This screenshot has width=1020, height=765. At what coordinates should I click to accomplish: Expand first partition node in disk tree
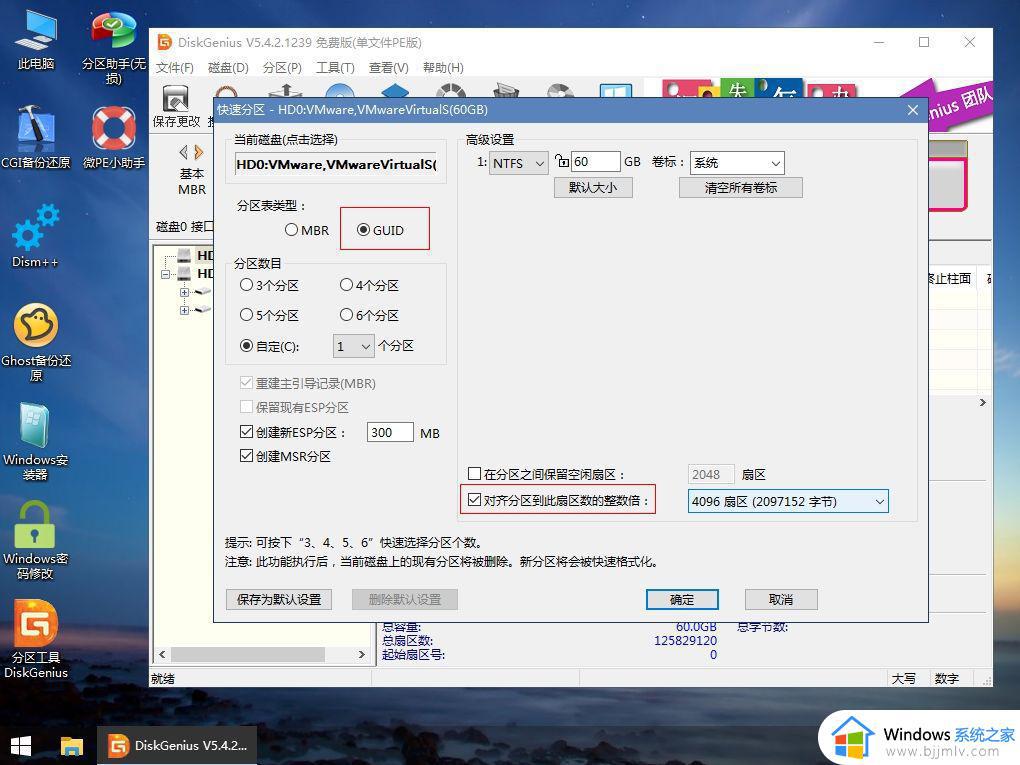point(184,292)
